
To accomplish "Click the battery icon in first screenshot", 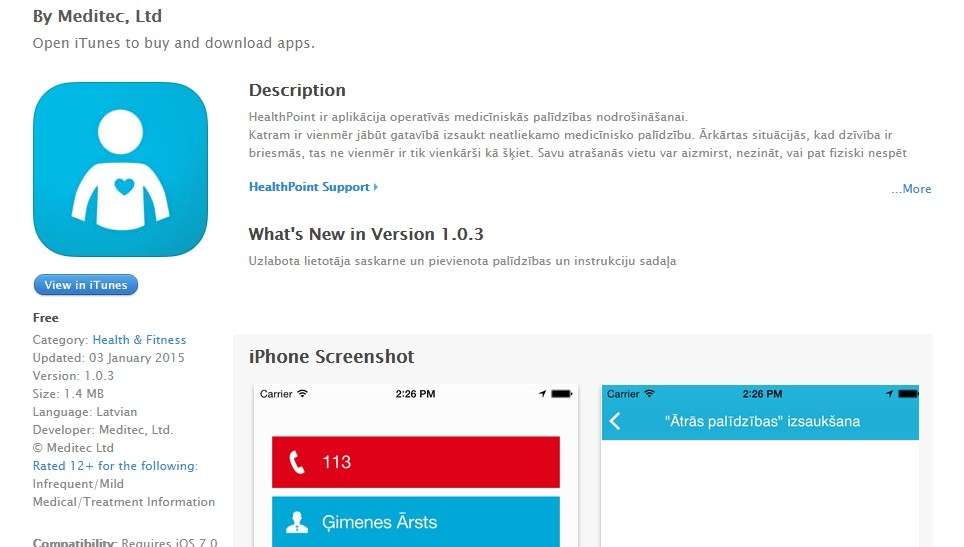I will [561, 394].
